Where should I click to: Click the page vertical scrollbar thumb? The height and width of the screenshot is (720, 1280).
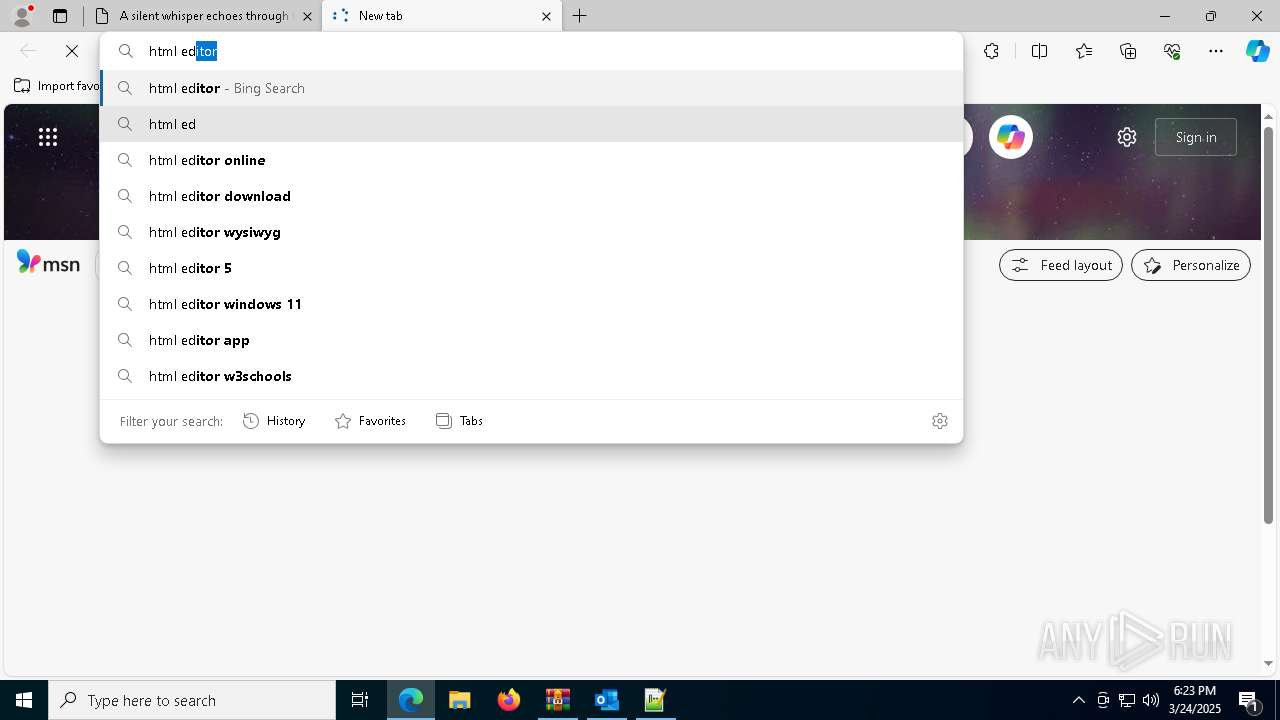[1268, 324]
